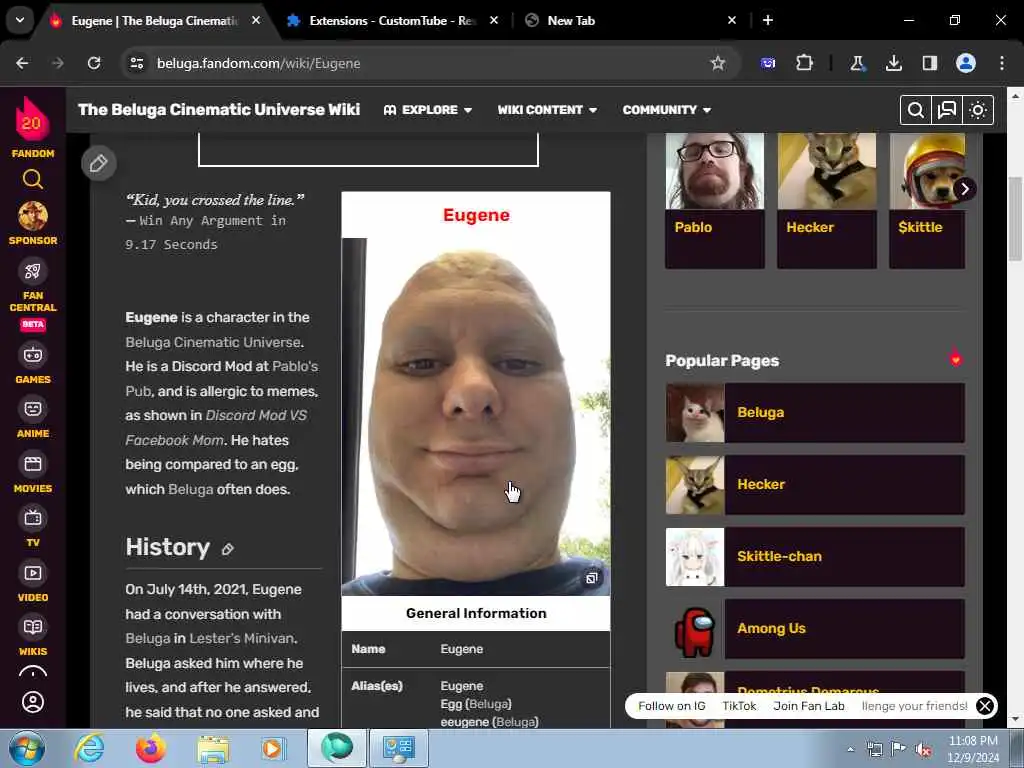The image size is (1024, 768).
Task: Open Beluga in Popular Pages
Action: [815, 413]
